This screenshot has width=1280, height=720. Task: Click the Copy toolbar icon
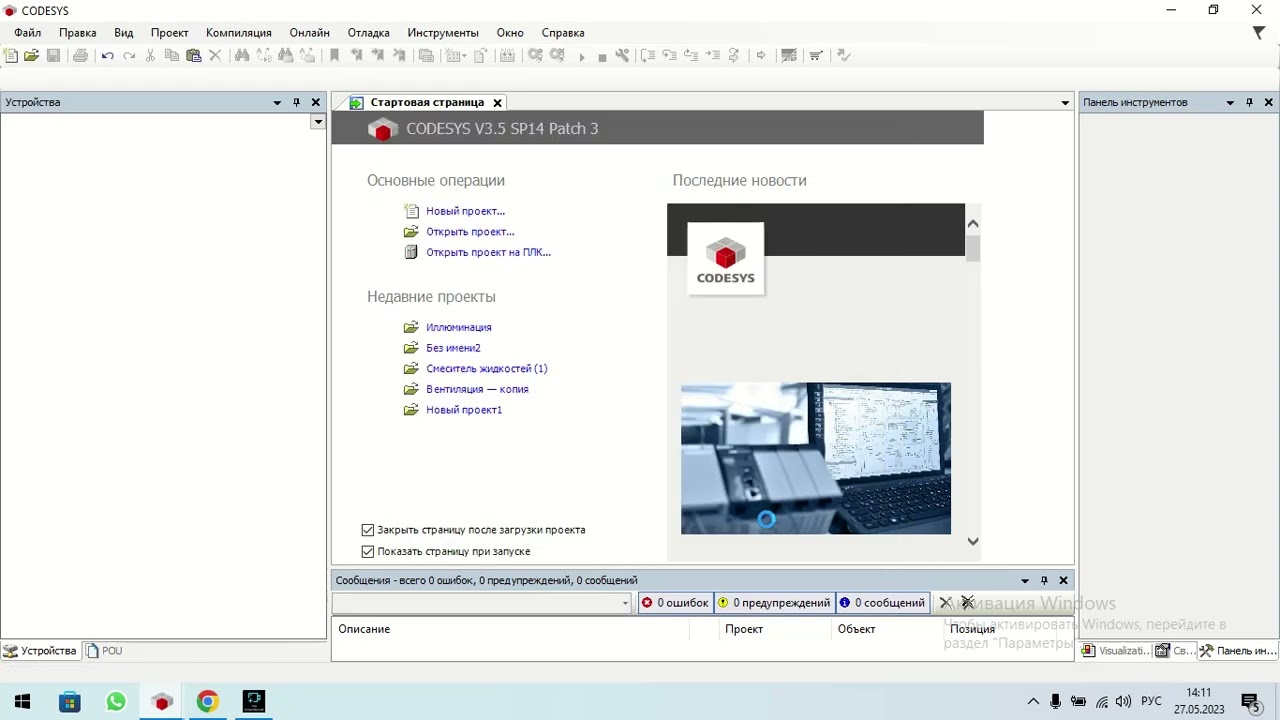[171, 56]
